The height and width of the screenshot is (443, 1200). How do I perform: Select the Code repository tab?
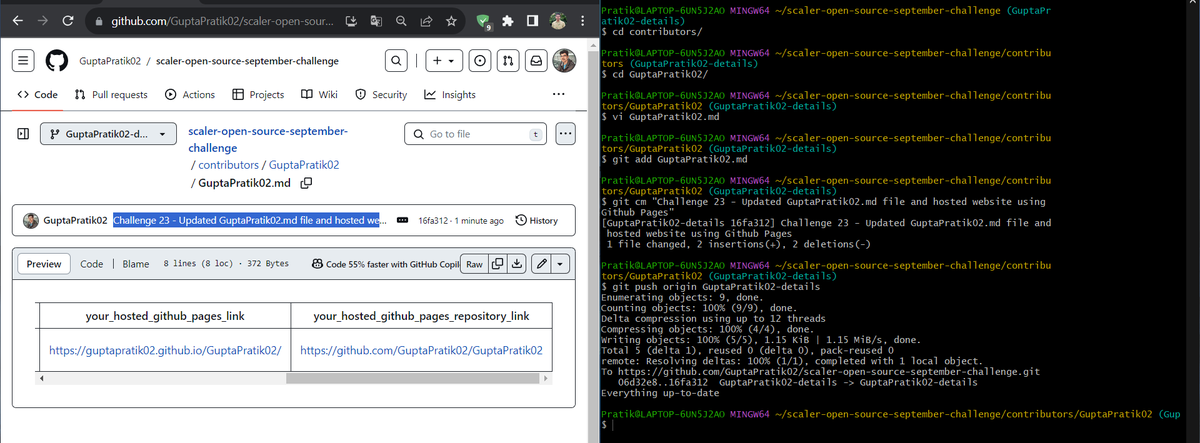point(38,95)
